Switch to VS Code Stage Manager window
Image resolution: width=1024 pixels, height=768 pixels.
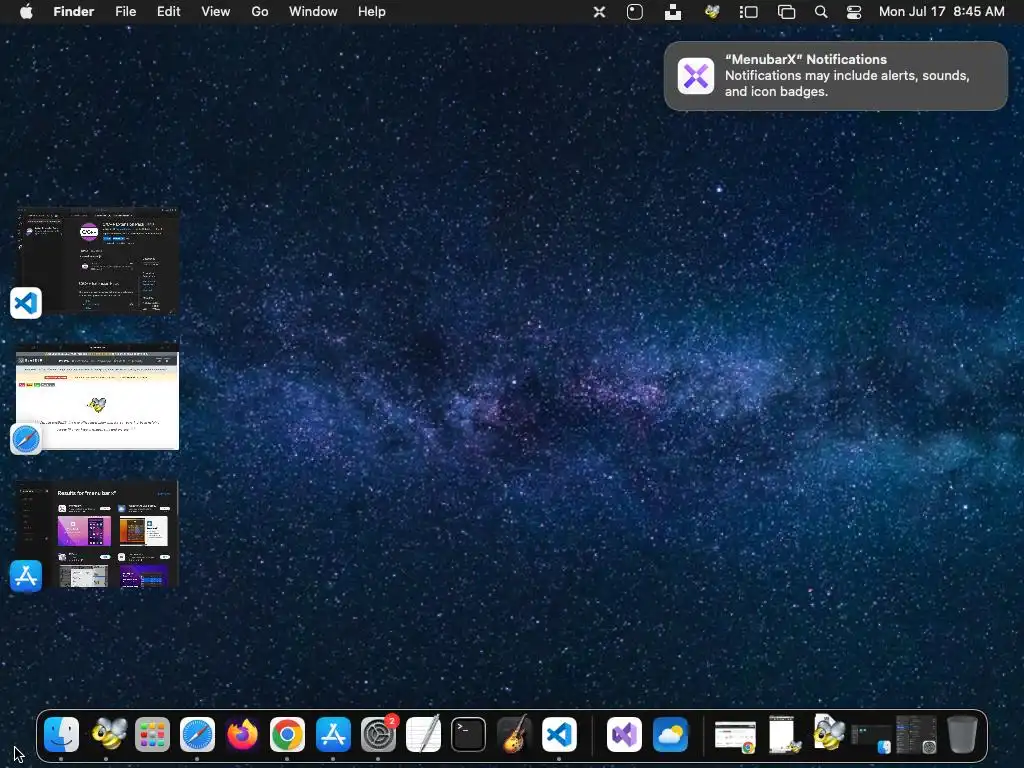[98, 261]
